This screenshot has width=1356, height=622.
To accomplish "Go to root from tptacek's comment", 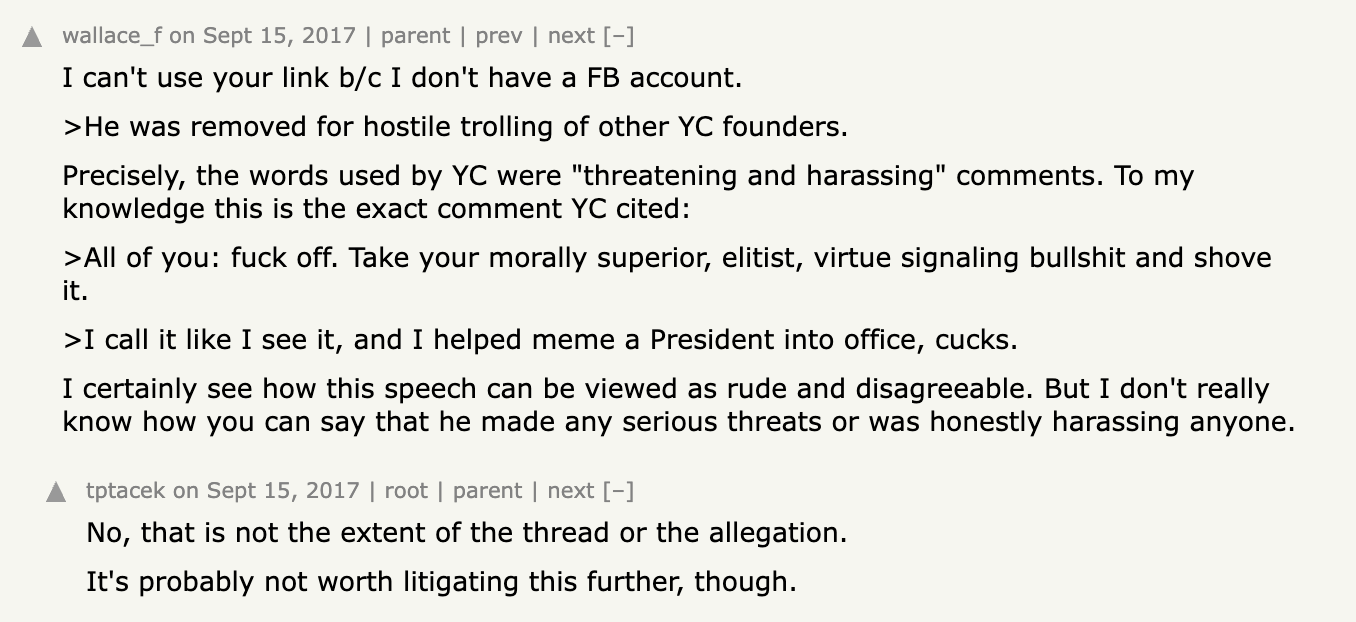I will tap(406, 491).
